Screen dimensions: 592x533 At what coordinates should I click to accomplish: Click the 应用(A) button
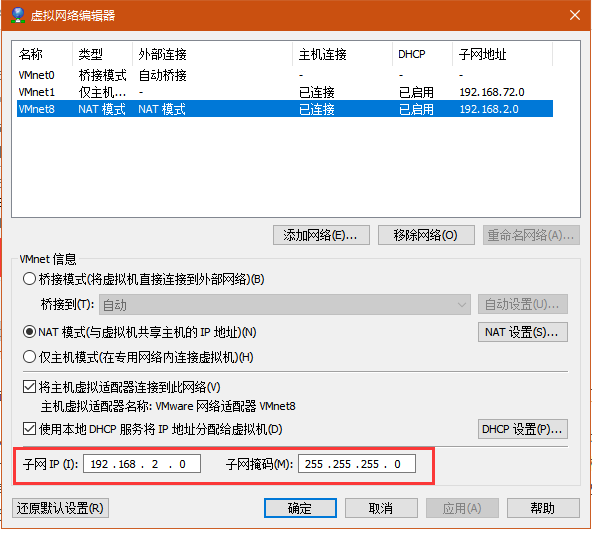click(462, 508)
